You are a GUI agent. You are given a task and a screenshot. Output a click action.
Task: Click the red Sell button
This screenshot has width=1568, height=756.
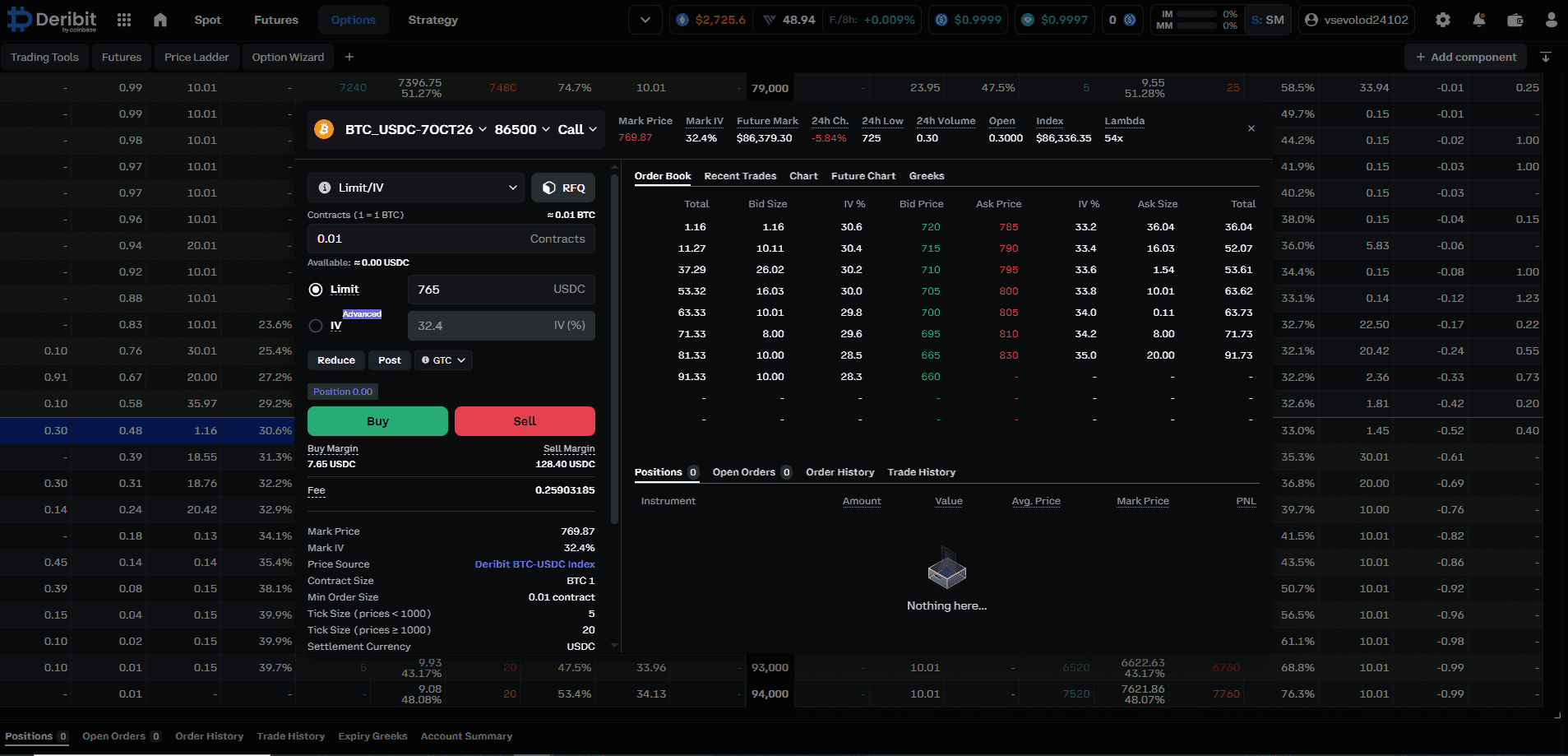(x=525, y=421)
